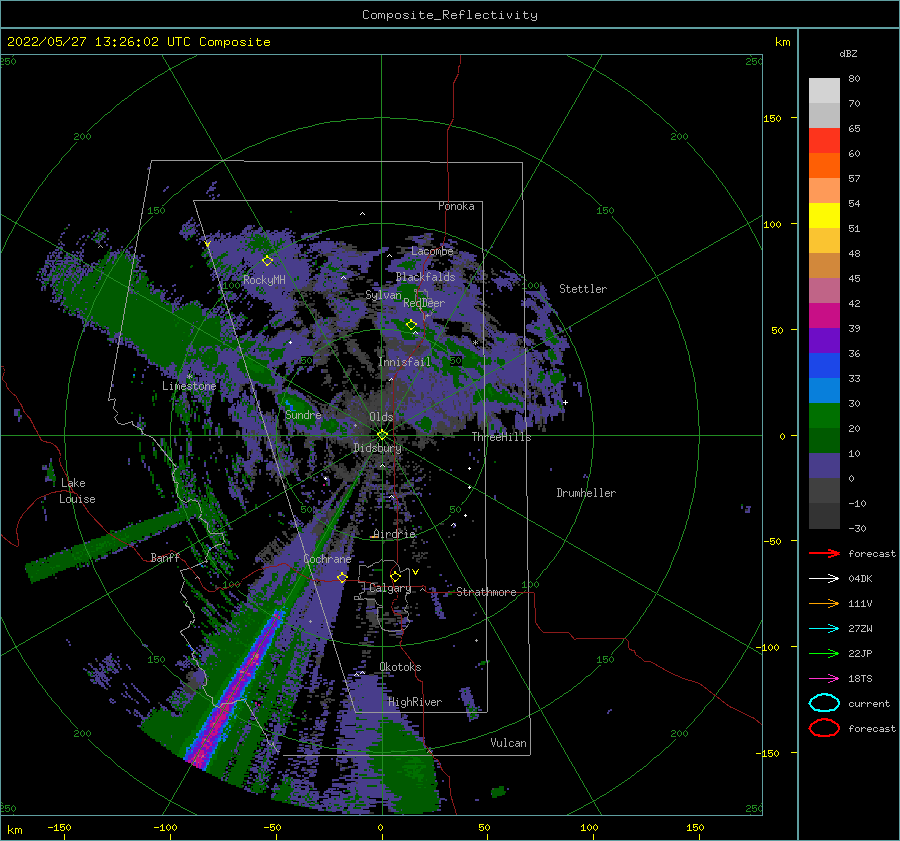900x841 pixels.
Task: Click the Innisfail city label
Action: (404, 362)
